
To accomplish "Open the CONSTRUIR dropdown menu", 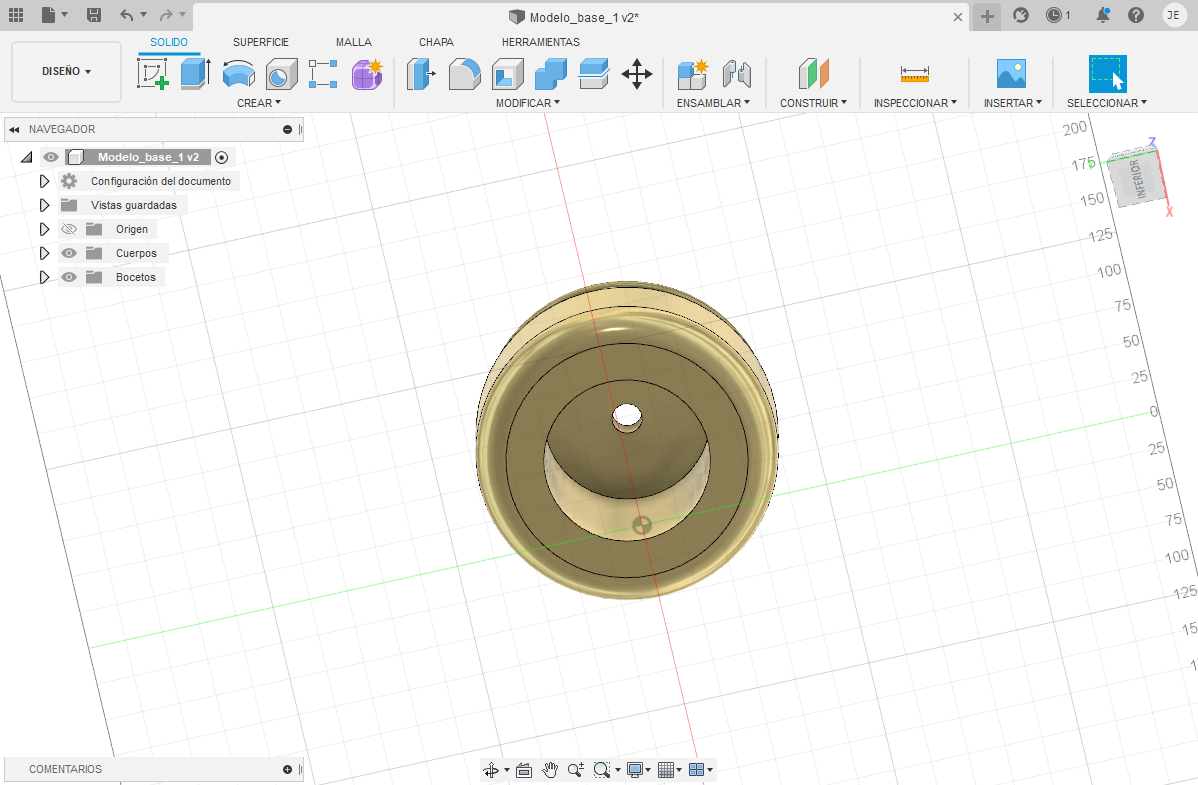I will coord(813,103).
